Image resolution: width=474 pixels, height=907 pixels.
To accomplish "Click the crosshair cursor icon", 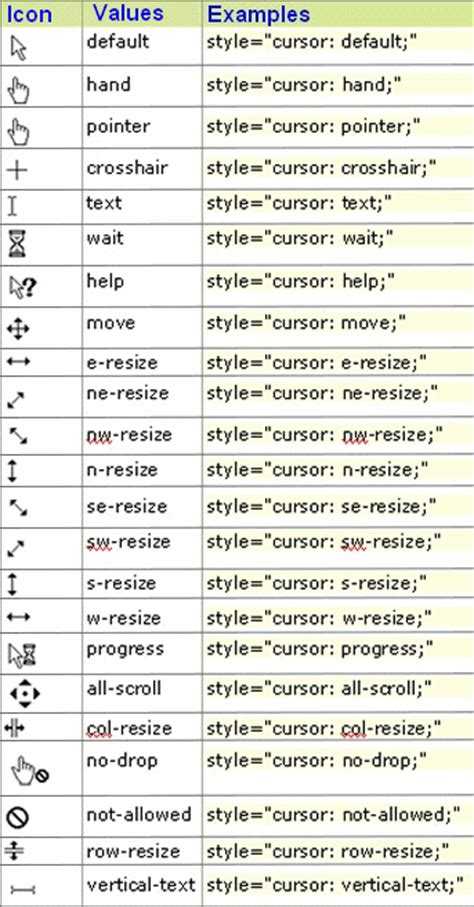I will point(17,171).
